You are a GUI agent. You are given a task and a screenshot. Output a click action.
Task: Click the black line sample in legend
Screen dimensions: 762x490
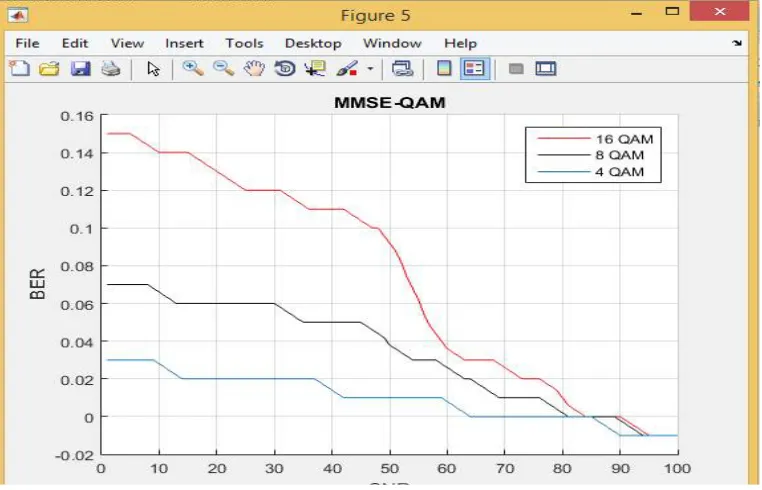(563, 155)
